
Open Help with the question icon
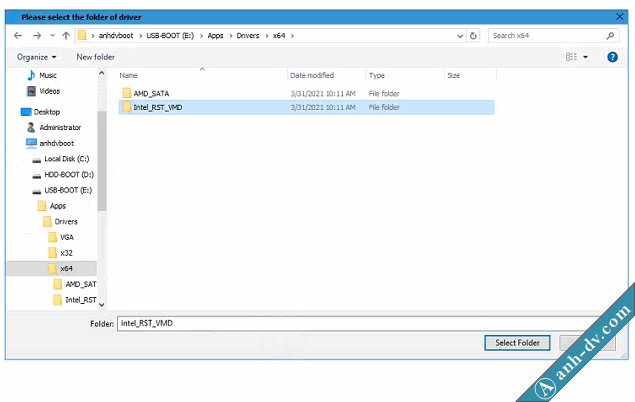click(612, 57)
